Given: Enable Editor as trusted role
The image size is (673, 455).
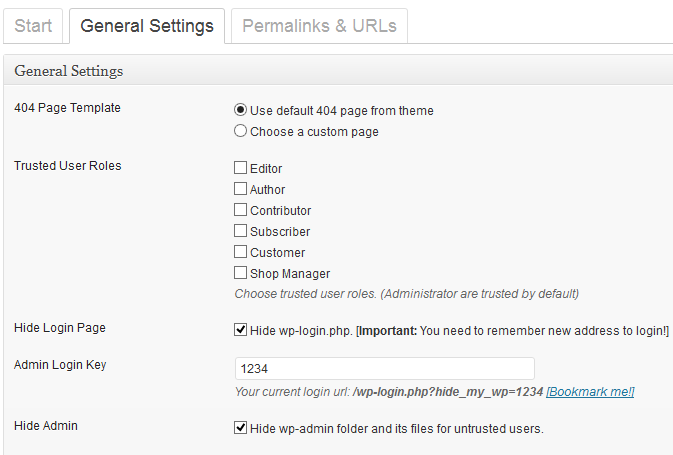Looking at the screenshot, I should 241,168.
